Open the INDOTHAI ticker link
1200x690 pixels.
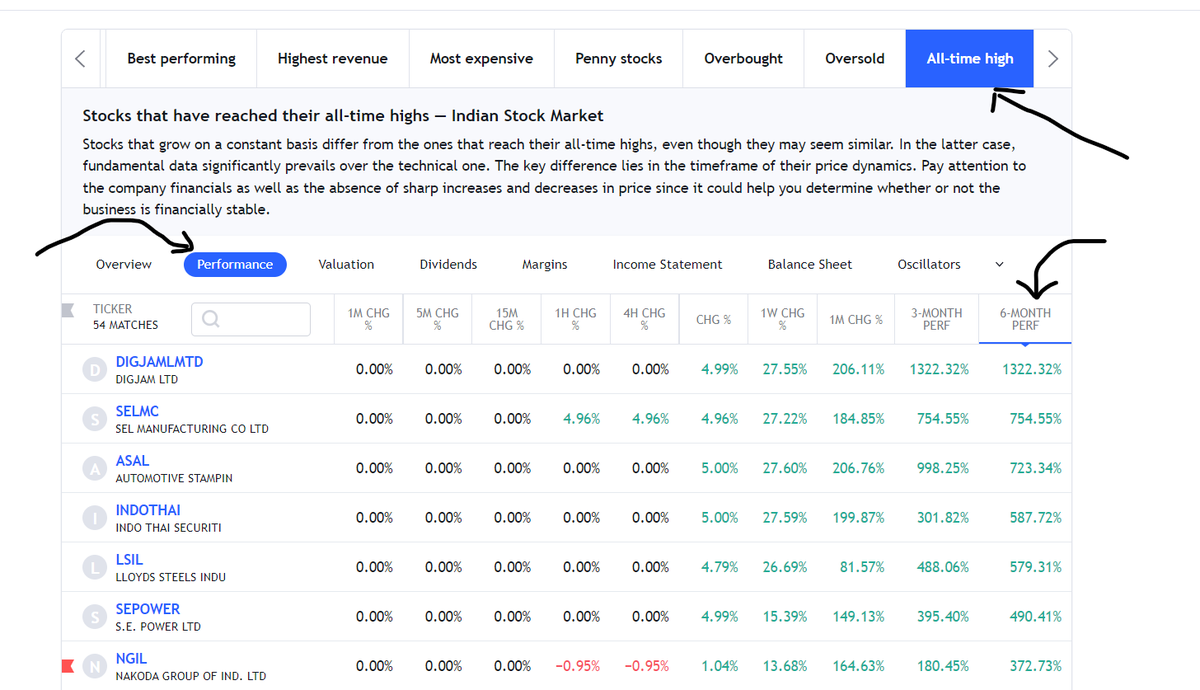148,510
